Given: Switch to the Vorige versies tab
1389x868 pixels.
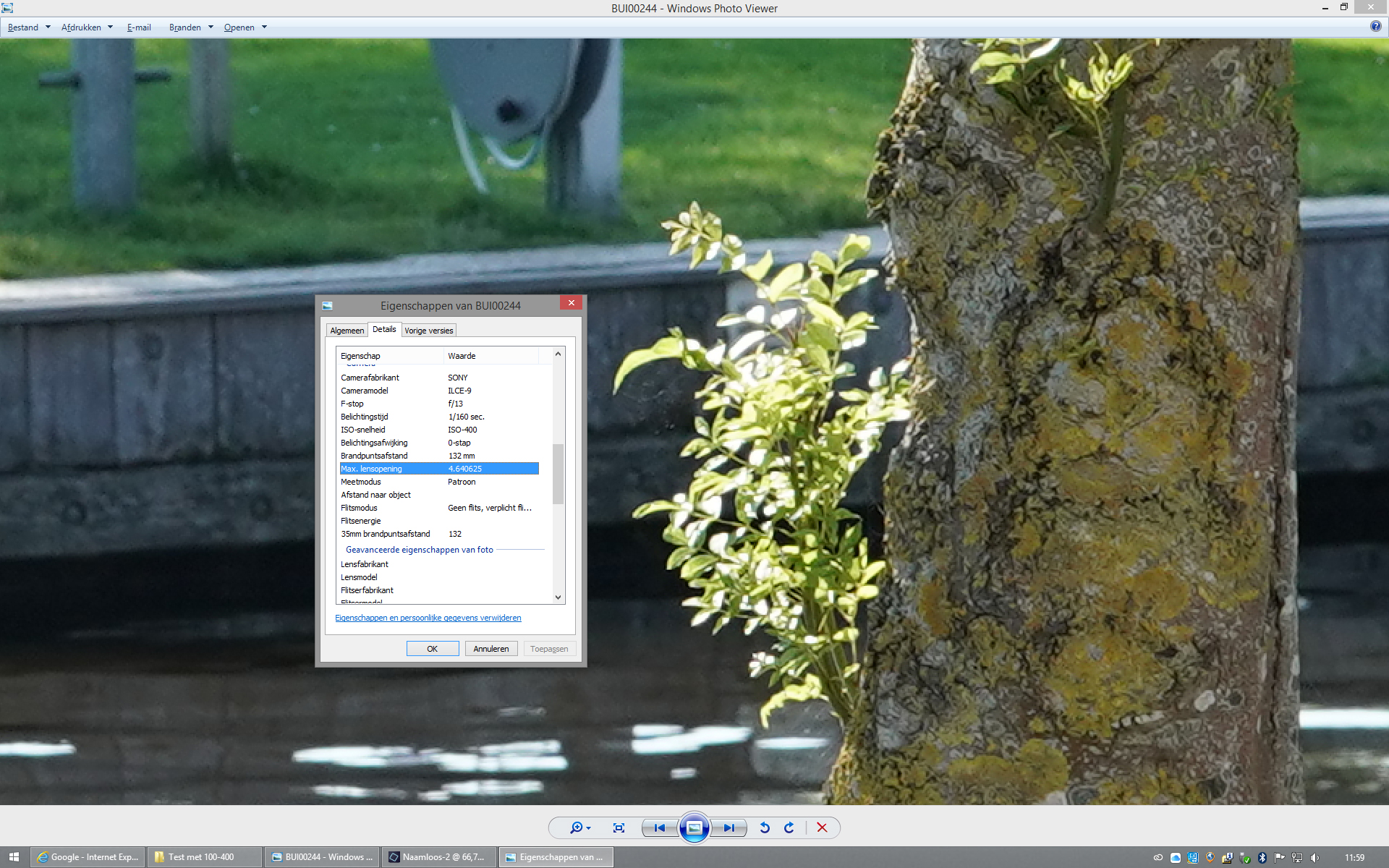Looking at the screenshot, I should coord(428,331).
